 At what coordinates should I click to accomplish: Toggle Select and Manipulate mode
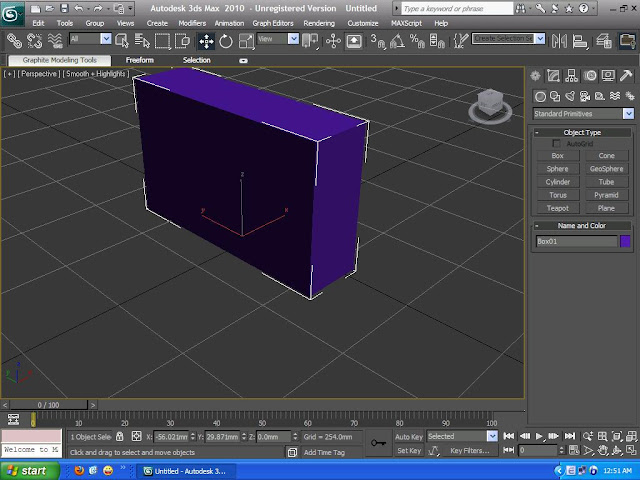coord(333,41)
